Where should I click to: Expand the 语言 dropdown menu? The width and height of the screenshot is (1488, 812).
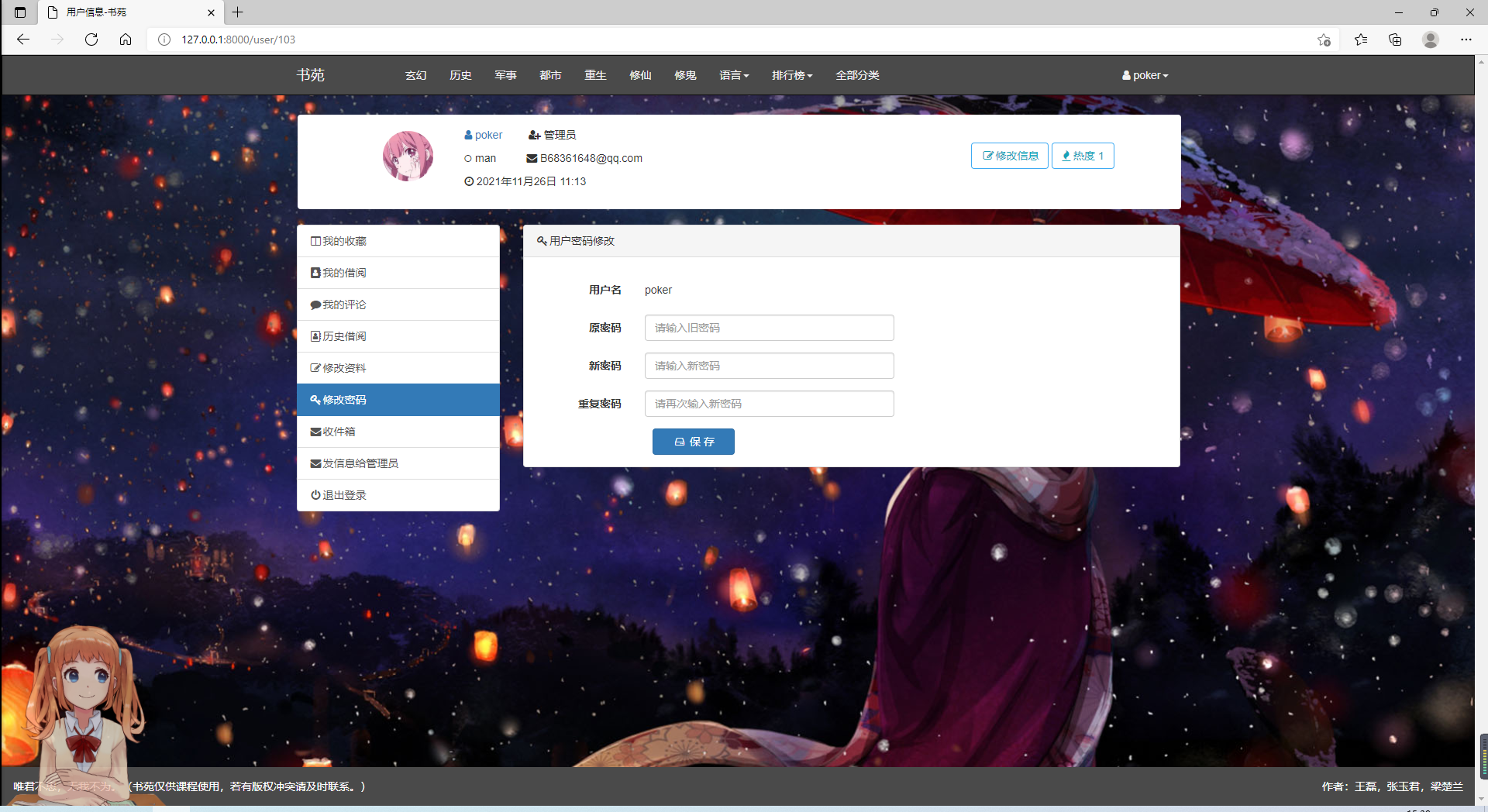coord(734,75)
